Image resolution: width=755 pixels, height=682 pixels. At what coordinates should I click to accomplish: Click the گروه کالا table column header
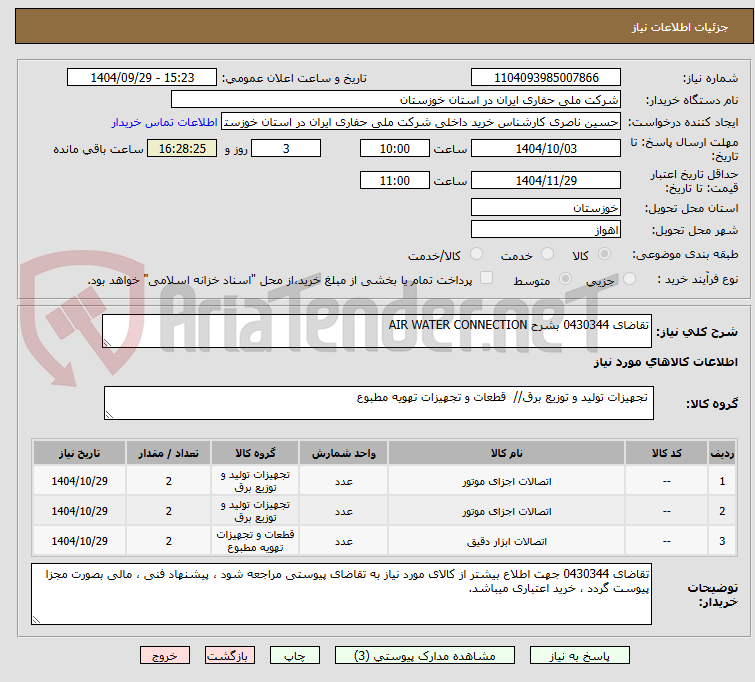pos(255,453)
